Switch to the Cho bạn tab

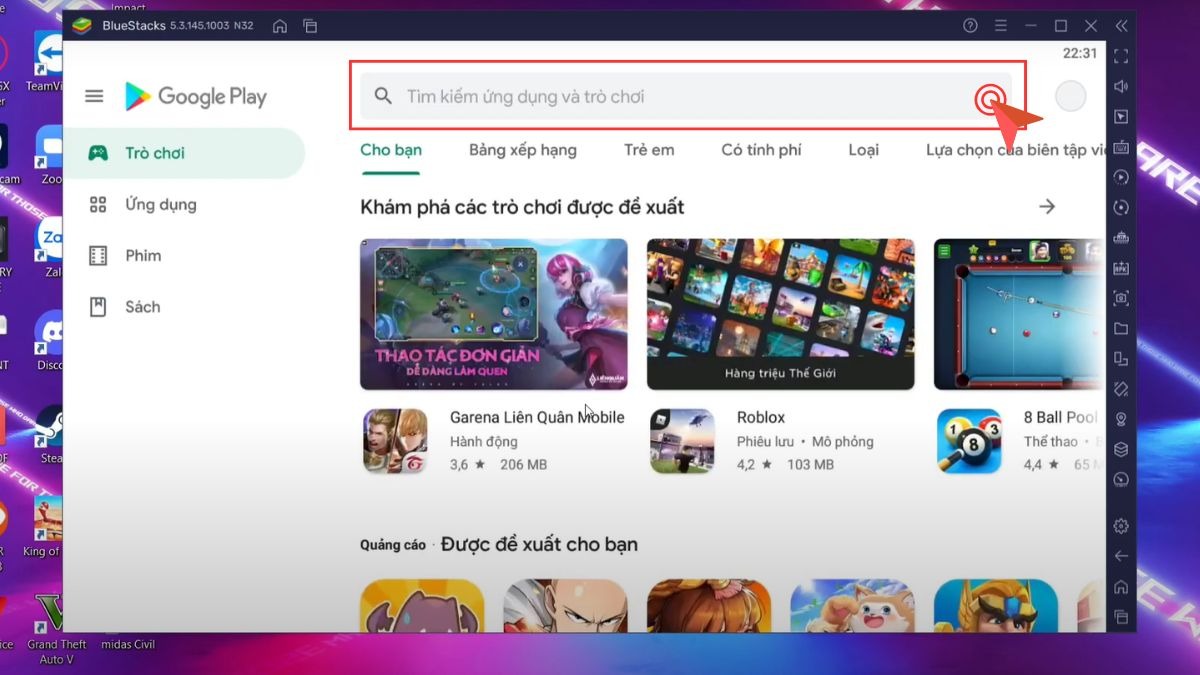(x=391, y=150)
